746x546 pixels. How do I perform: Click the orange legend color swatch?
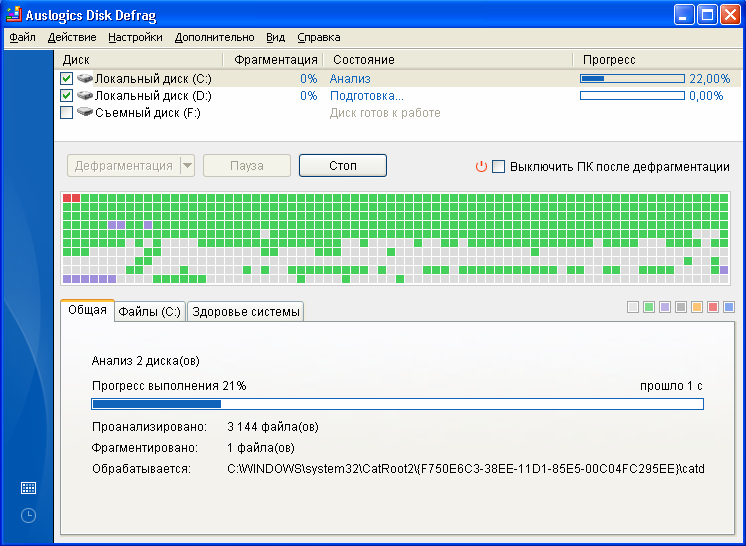(697, 307)
